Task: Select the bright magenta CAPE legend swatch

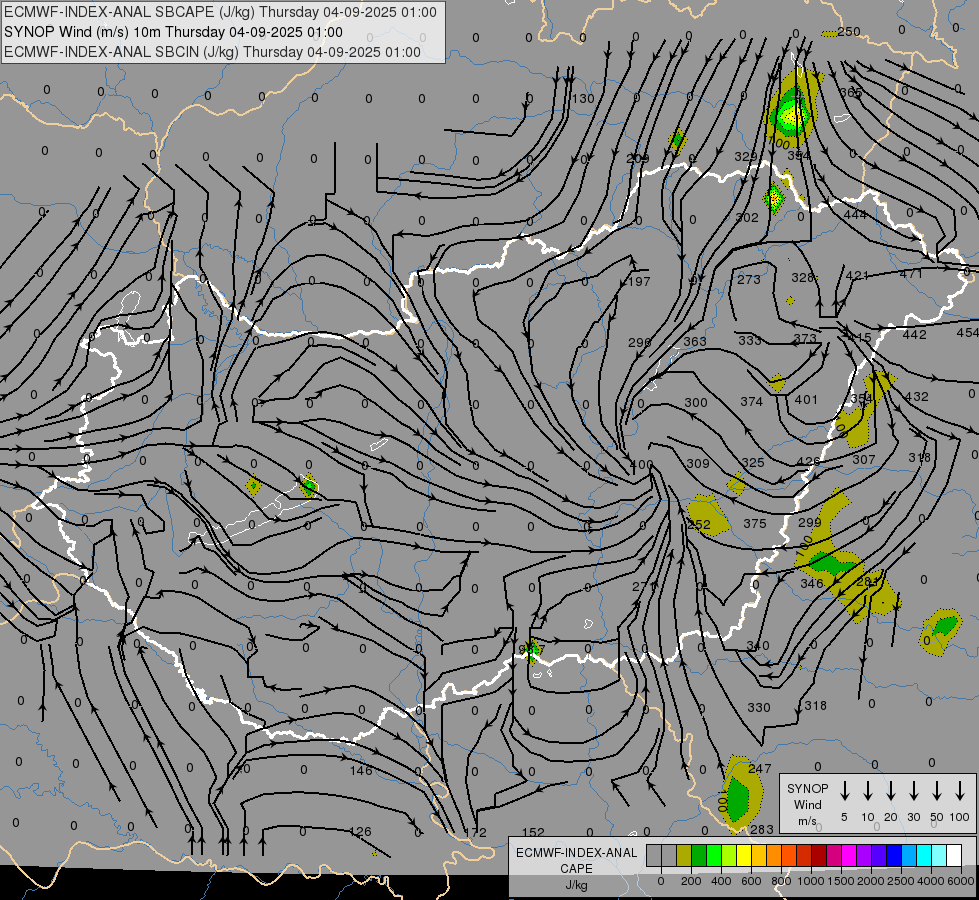Action: pos(849,856)
